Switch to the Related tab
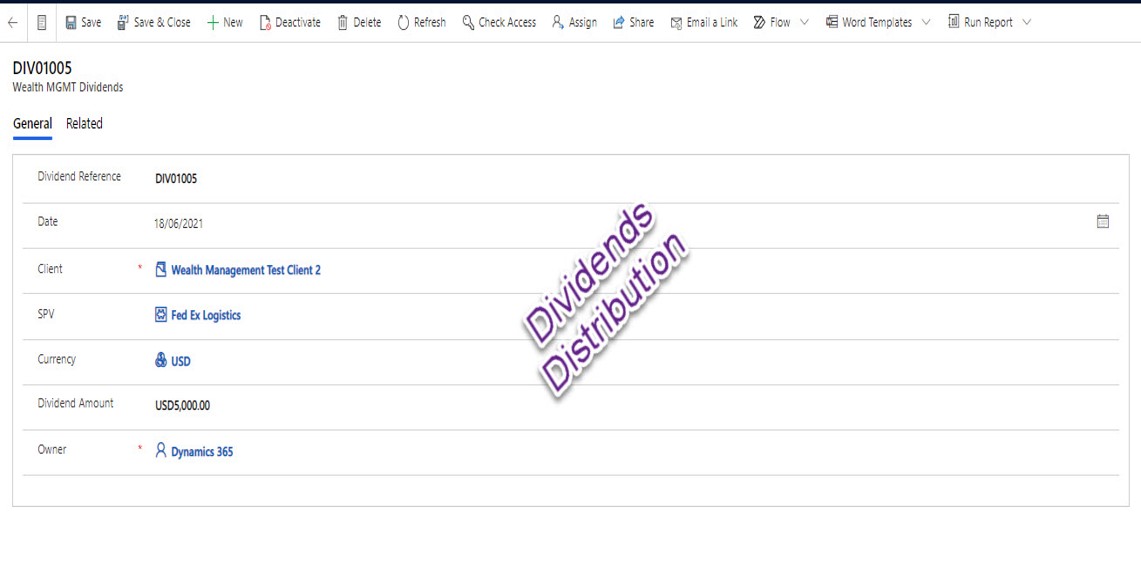 [x=84, y=124]
